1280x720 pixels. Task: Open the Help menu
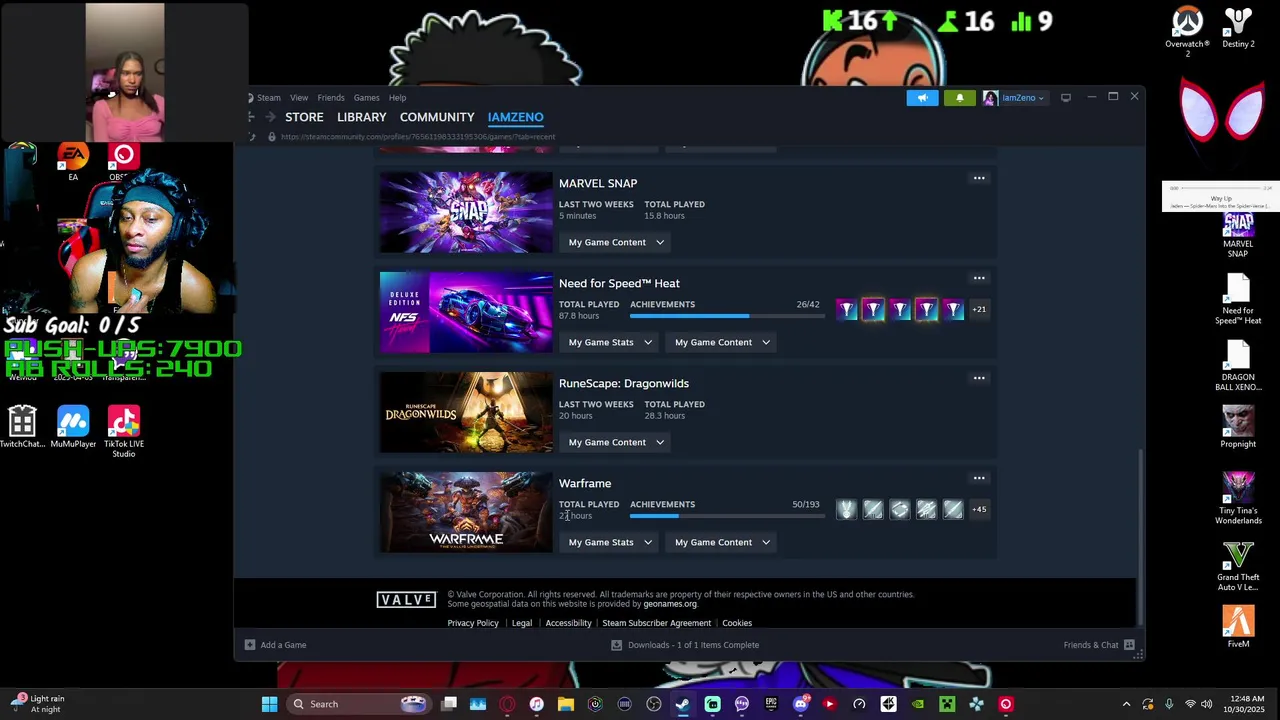[397, 97]
